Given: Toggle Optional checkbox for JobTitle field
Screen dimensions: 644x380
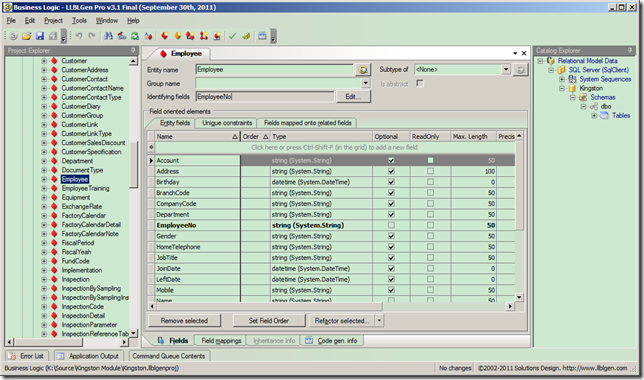Looking at the screenshot, I should click(x=391, y=258).
